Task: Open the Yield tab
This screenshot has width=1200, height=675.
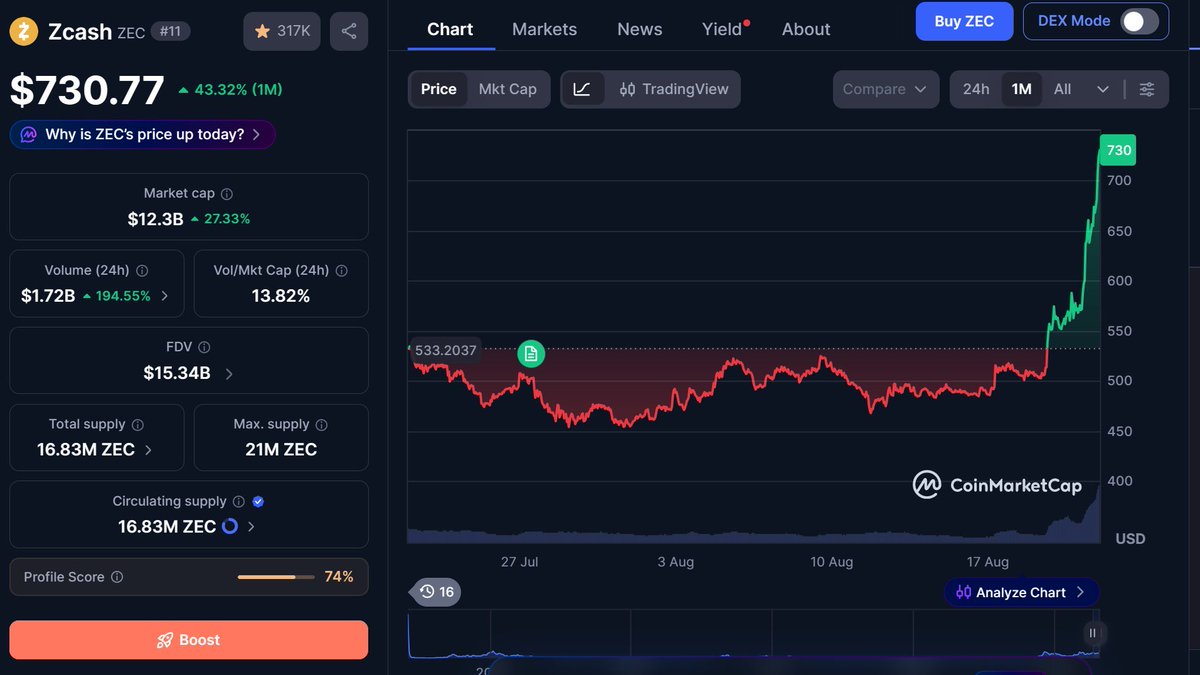Action: click(x=722, y=29)
